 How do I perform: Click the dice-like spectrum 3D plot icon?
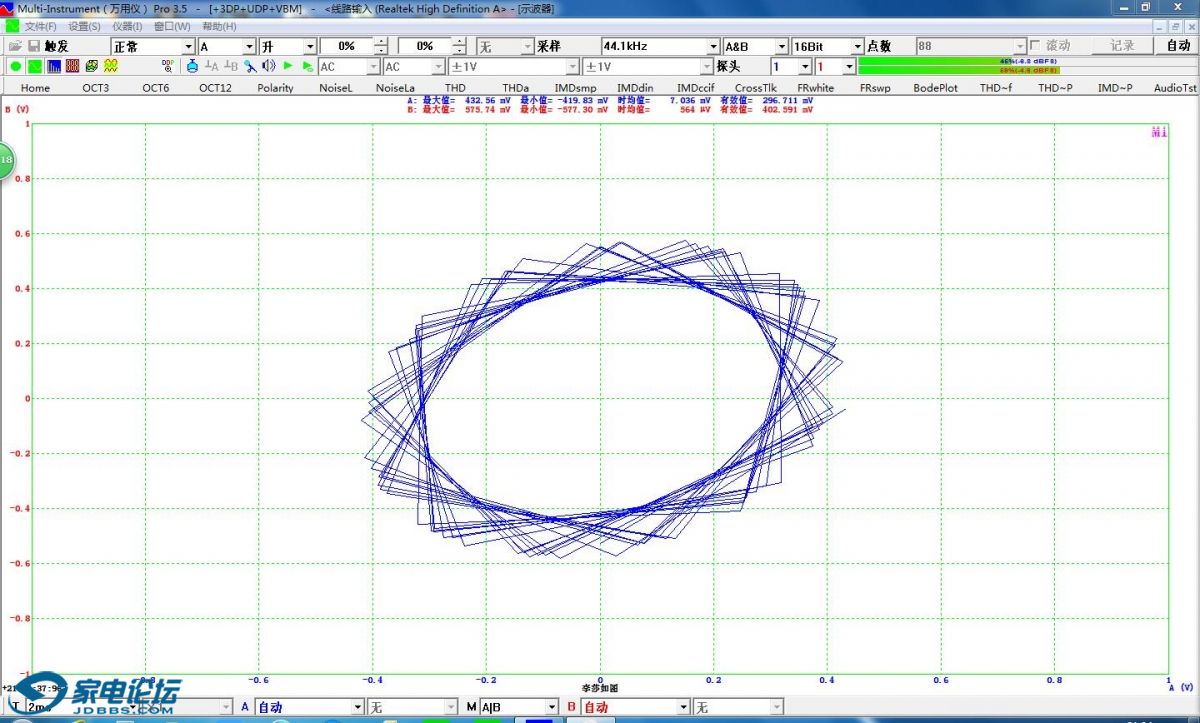point(91,66)
